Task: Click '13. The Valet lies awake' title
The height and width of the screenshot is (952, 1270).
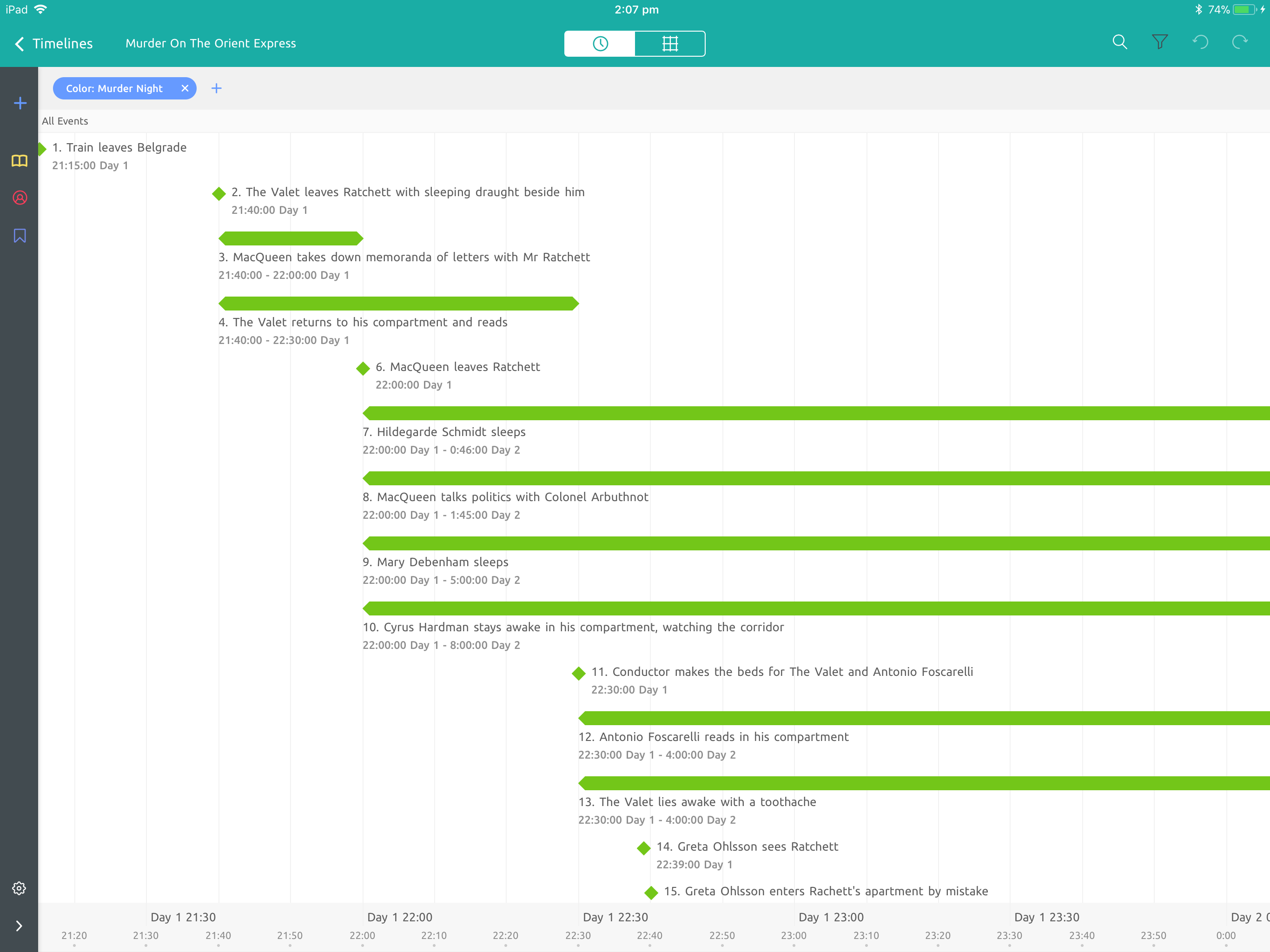Action: (697, 802)
